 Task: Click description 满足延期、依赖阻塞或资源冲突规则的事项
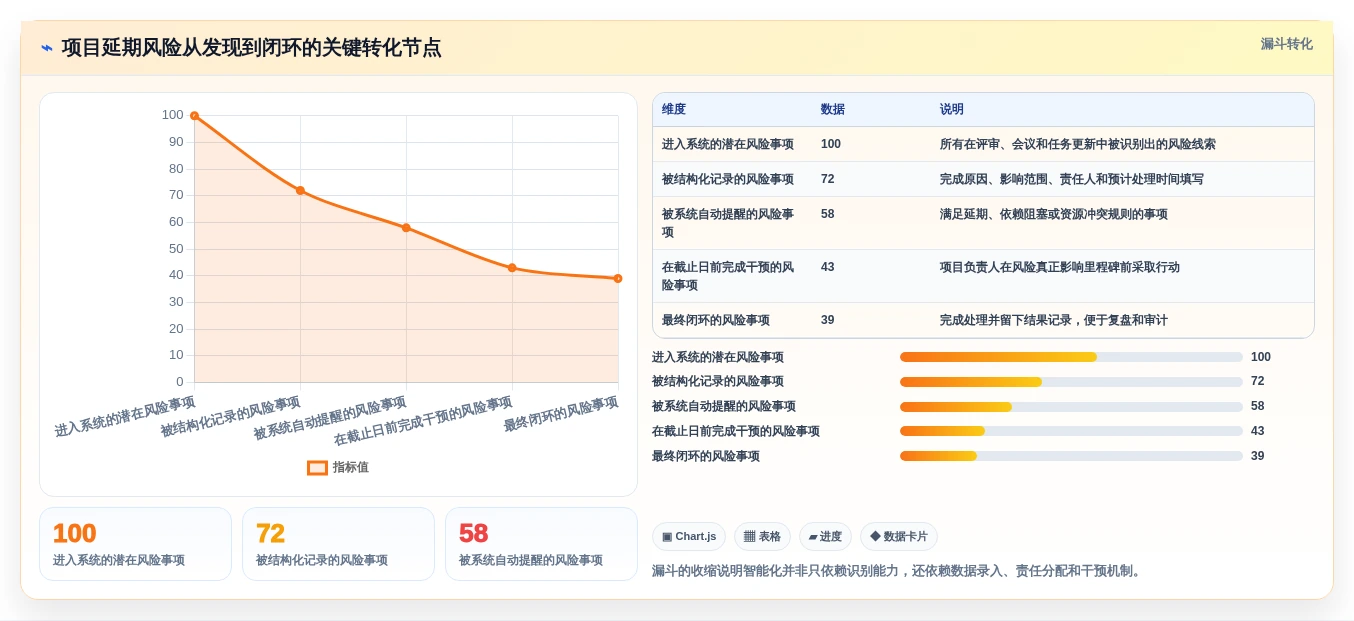[x=1054, y=214]
